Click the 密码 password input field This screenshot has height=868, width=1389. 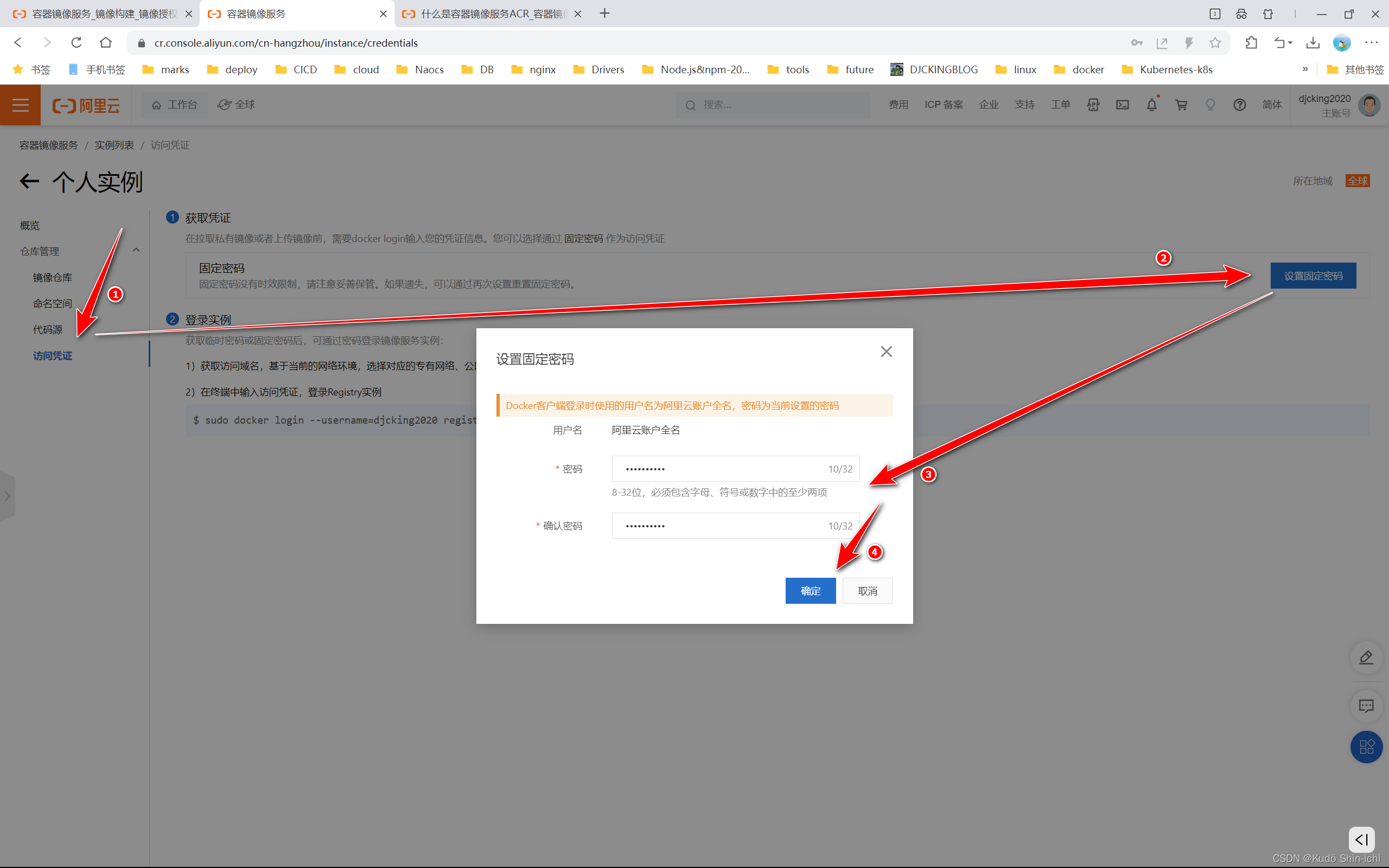717,469
